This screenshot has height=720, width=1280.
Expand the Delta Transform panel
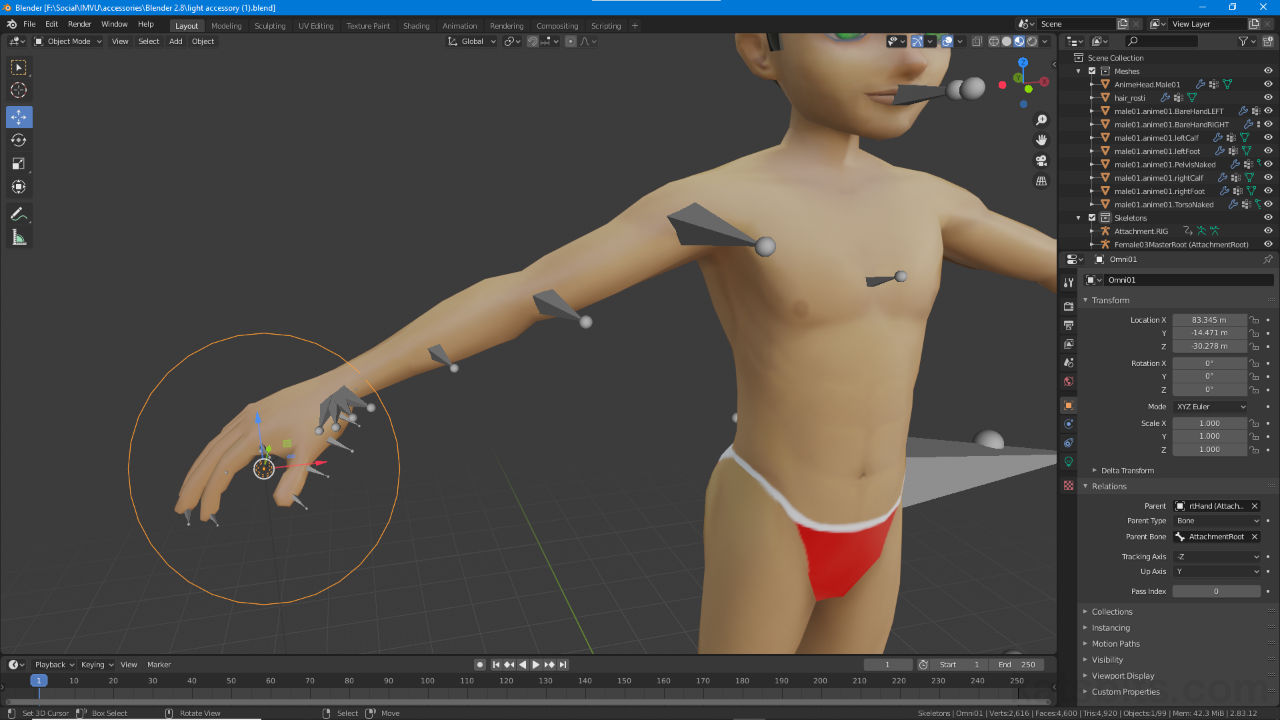click(x=1127, y=470)
